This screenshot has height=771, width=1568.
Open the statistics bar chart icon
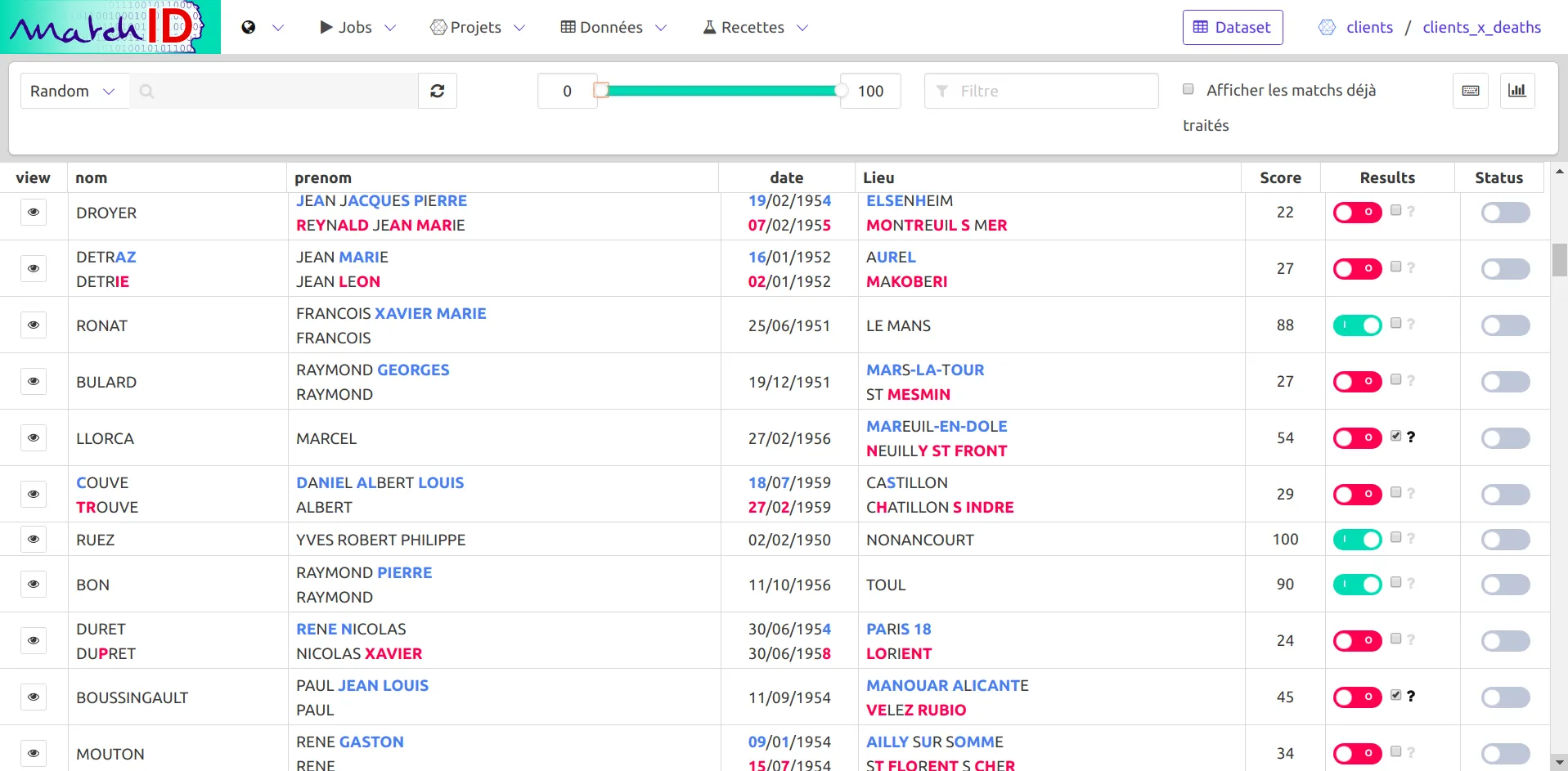pyautogui.click(x=1518, y=91)
